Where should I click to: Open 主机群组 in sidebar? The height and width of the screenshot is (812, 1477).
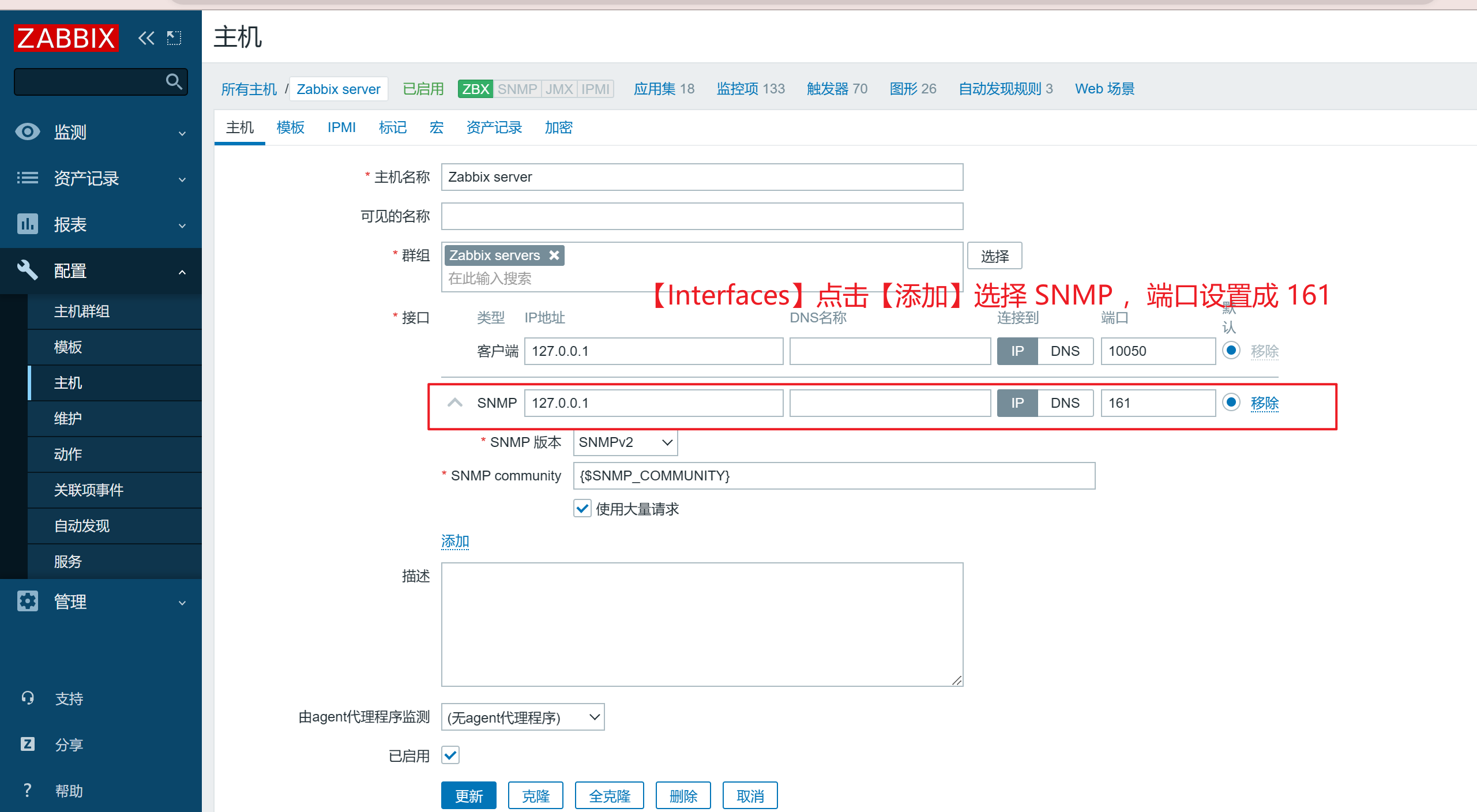(x=115, y=311)
